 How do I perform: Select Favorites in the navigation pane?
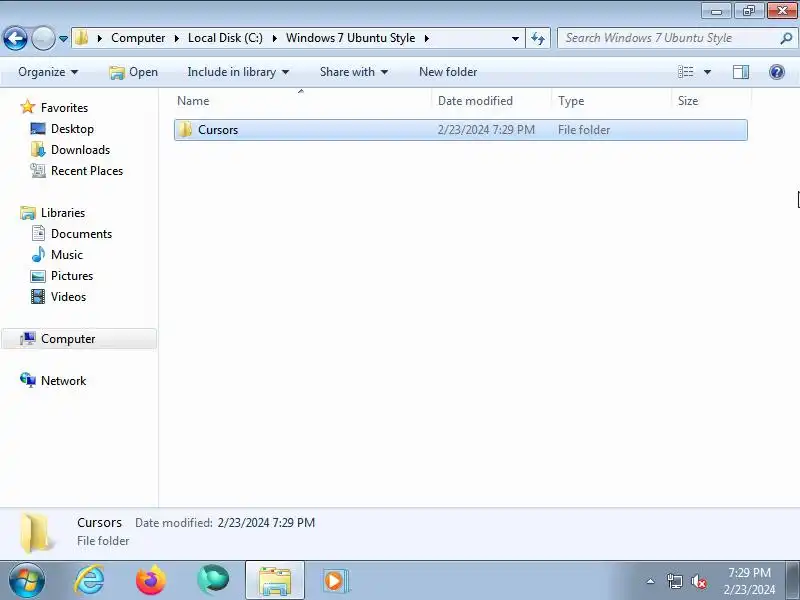pos(64,108)
